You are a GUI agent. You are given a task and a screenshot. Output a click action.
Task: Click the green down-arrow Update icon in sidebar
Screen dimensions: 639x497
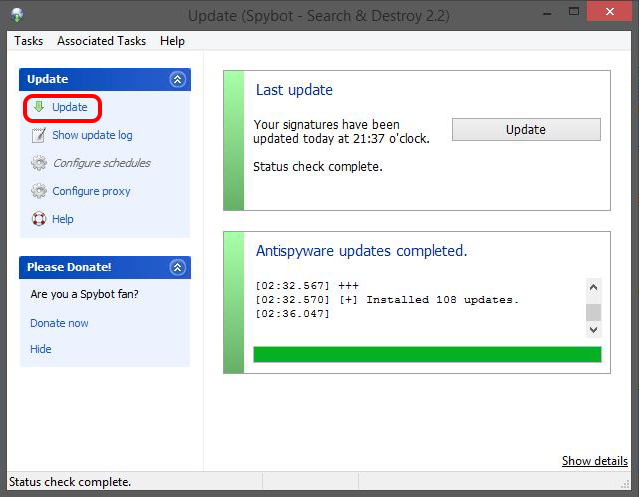point(39,107)
